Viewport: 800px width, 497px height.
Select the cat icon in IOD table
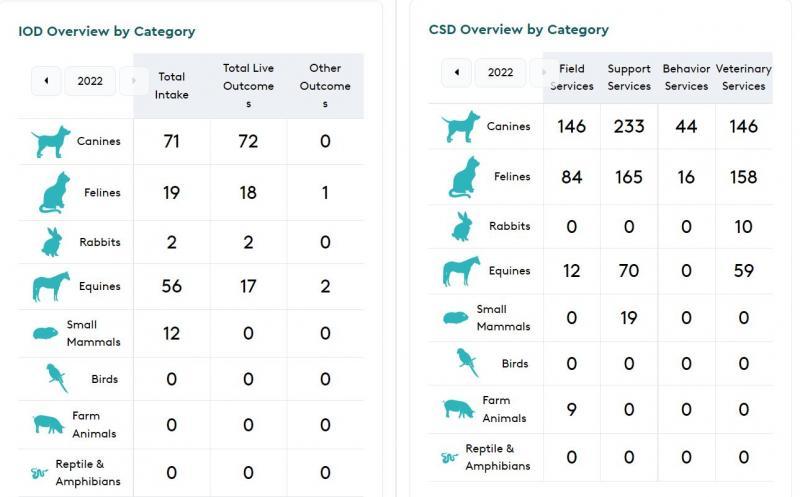[55, 192]
